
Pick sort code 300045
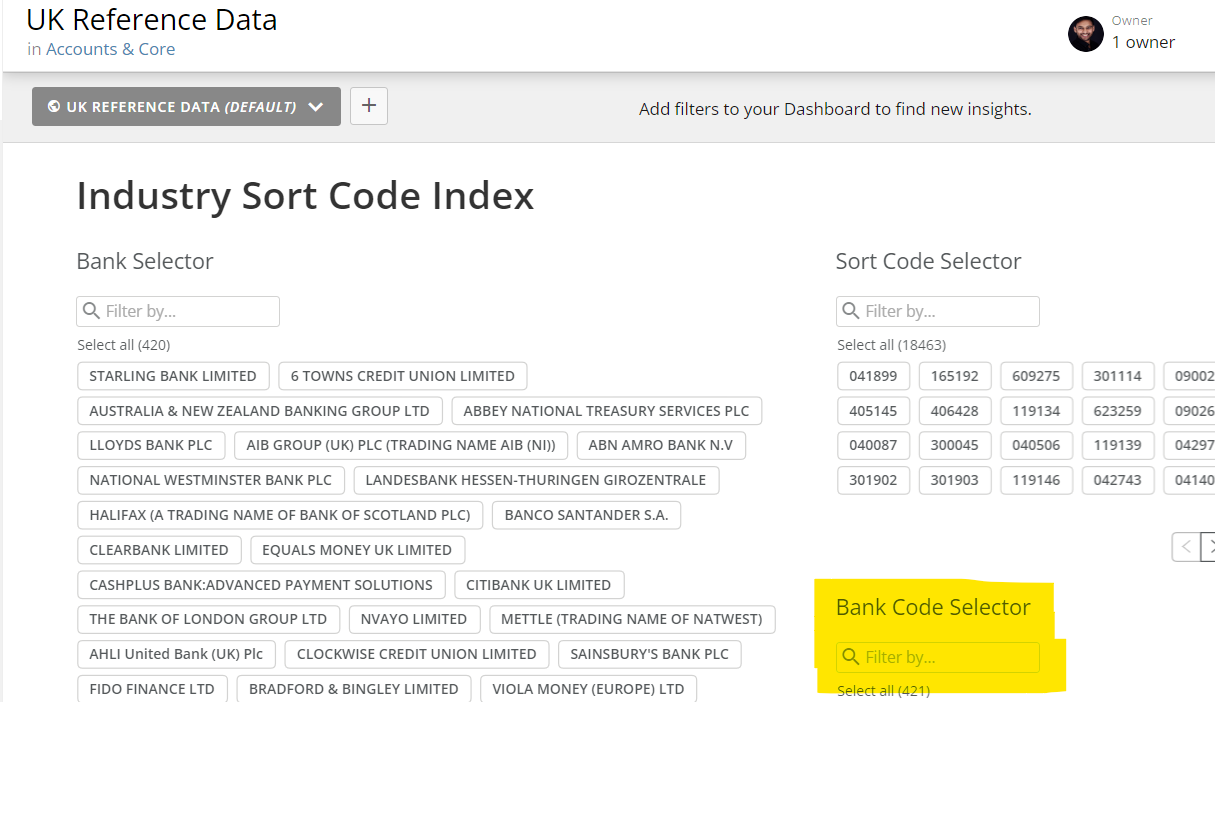(x=955, y=445)
